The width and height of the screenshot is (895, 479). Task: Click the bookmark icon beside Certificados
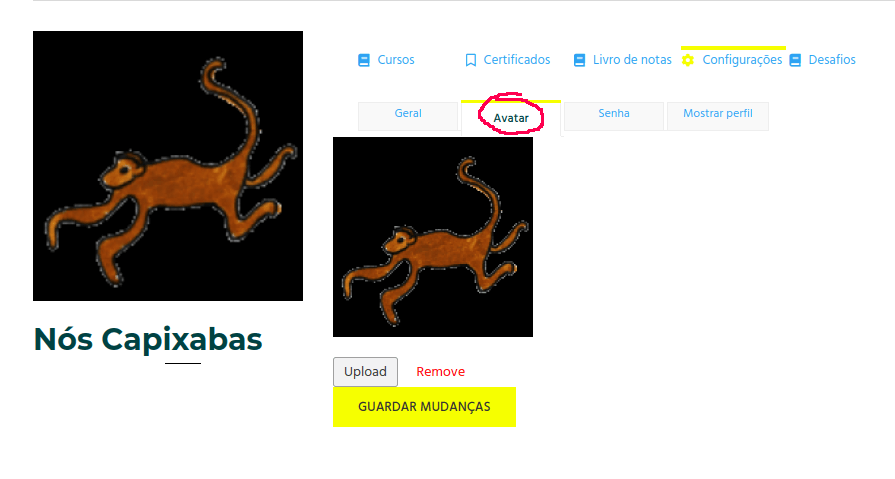470,60
